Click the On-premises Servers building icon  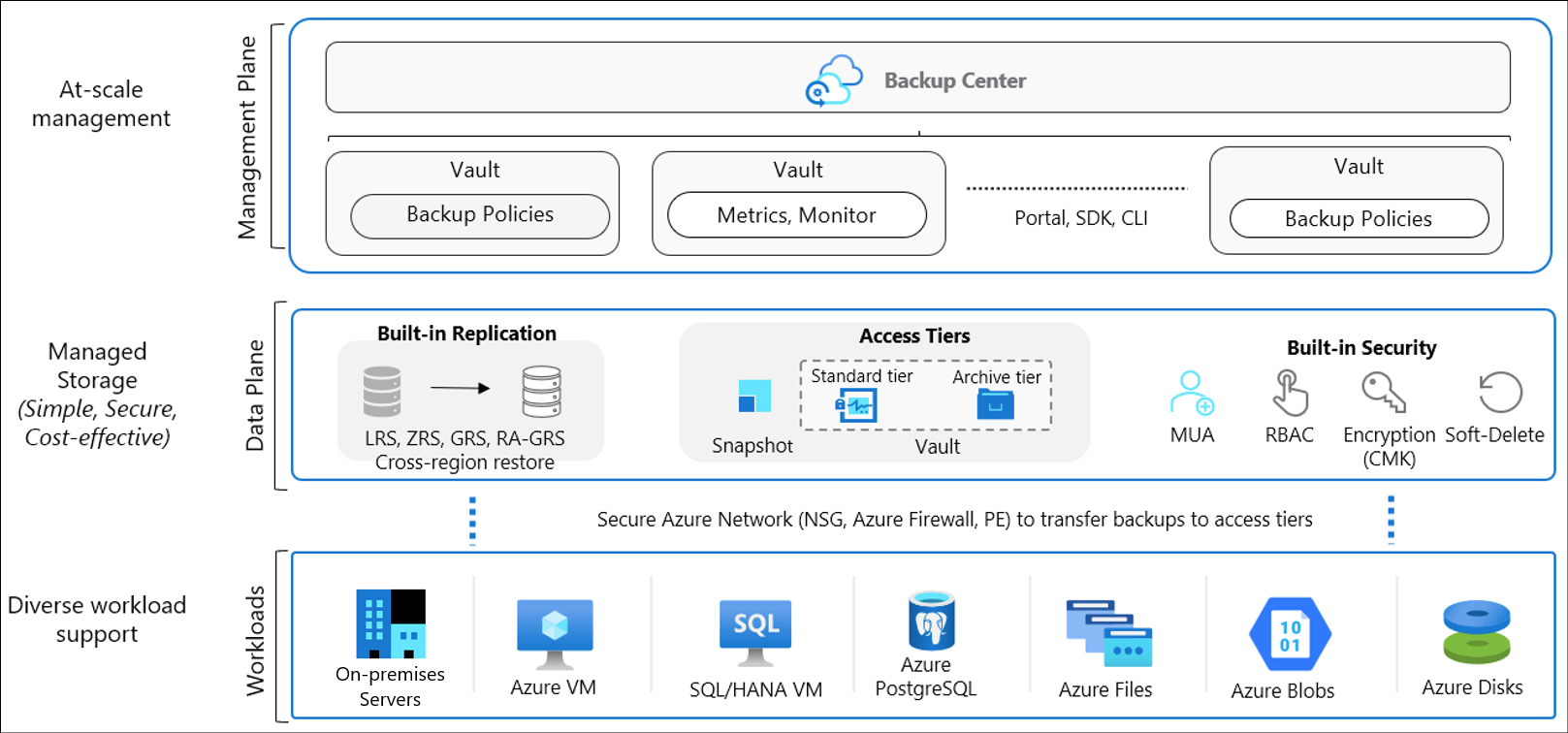391,623
